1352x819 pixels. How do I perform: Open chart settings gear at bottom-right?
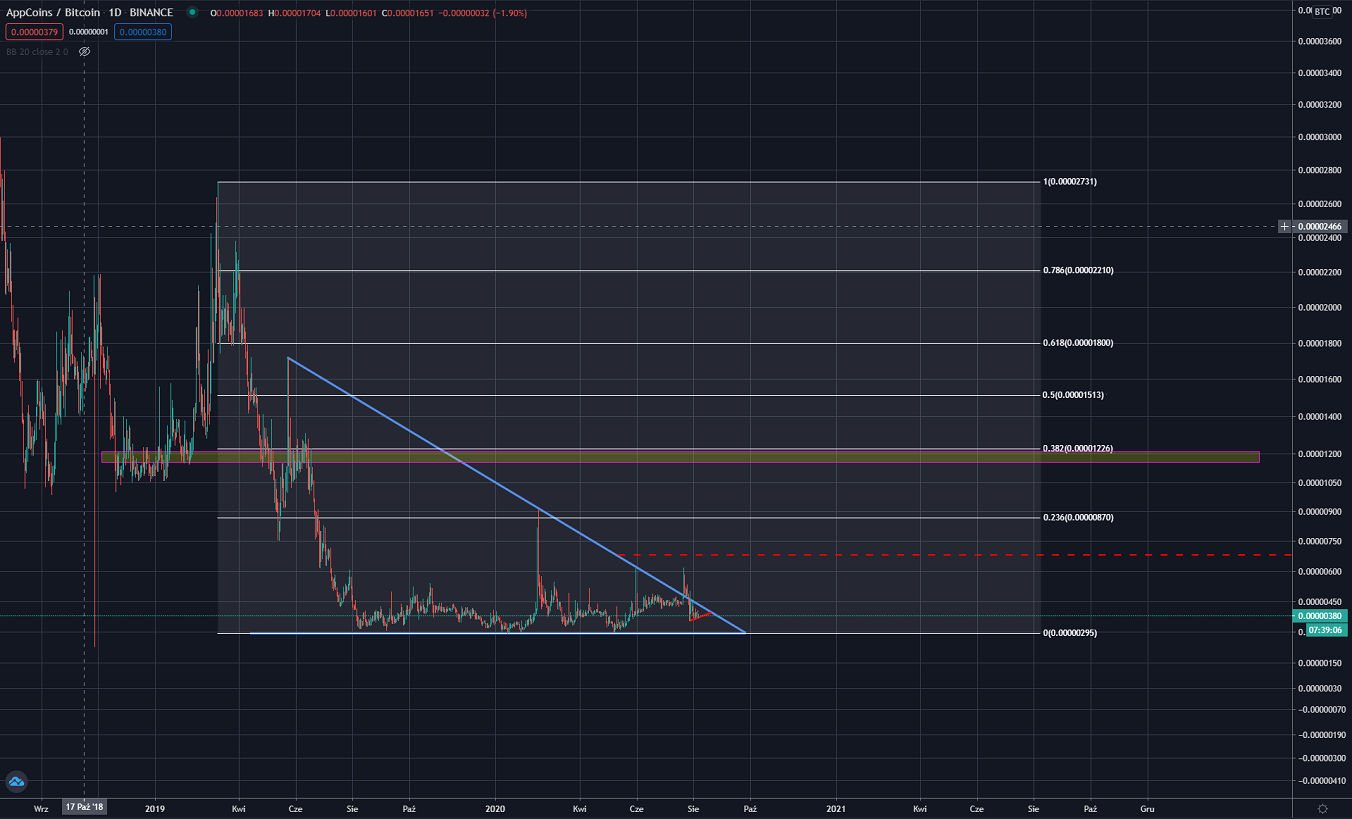coord(1322,808)
